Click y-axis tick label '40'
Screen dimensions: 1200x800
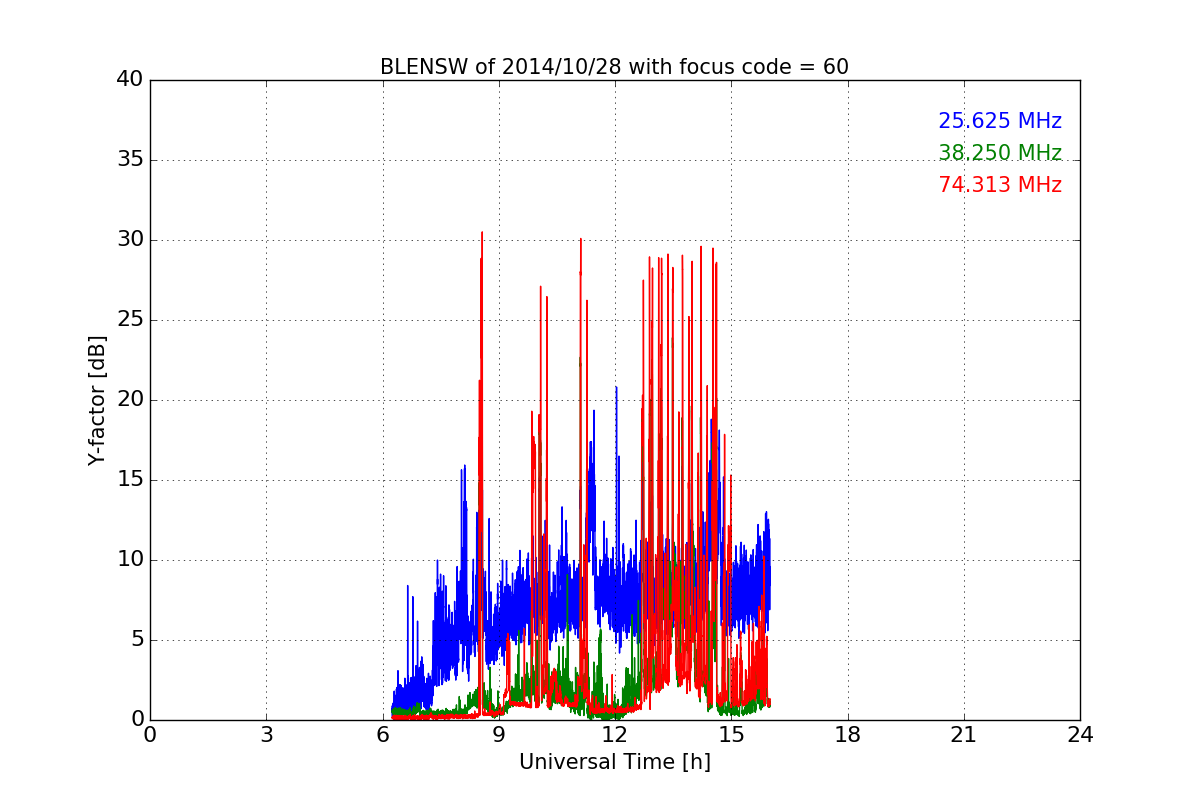(130, 80)
